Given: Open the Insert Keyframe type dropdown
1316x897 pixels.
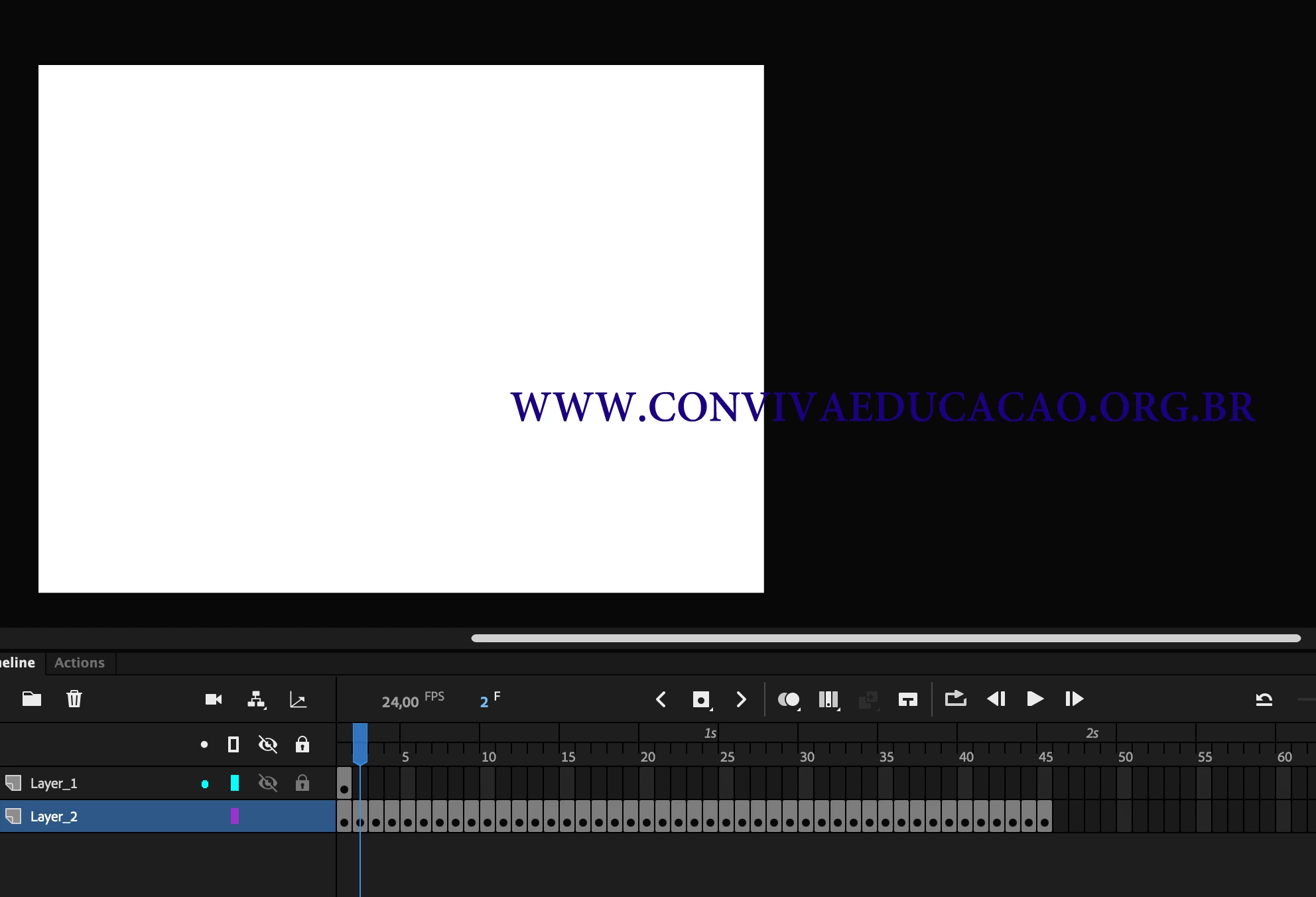Looking at the screenshot, I should [x=711, y=709].
